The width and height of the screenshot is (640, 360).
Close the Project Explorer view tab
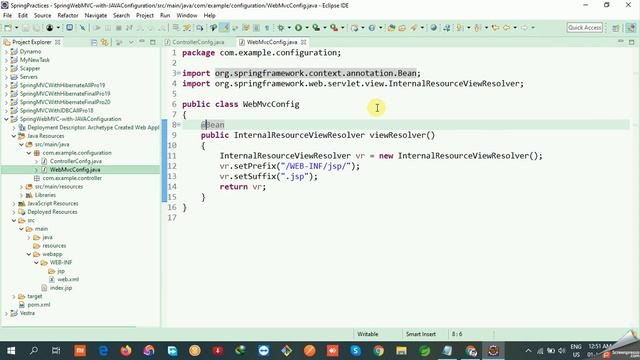pos(58,42)
